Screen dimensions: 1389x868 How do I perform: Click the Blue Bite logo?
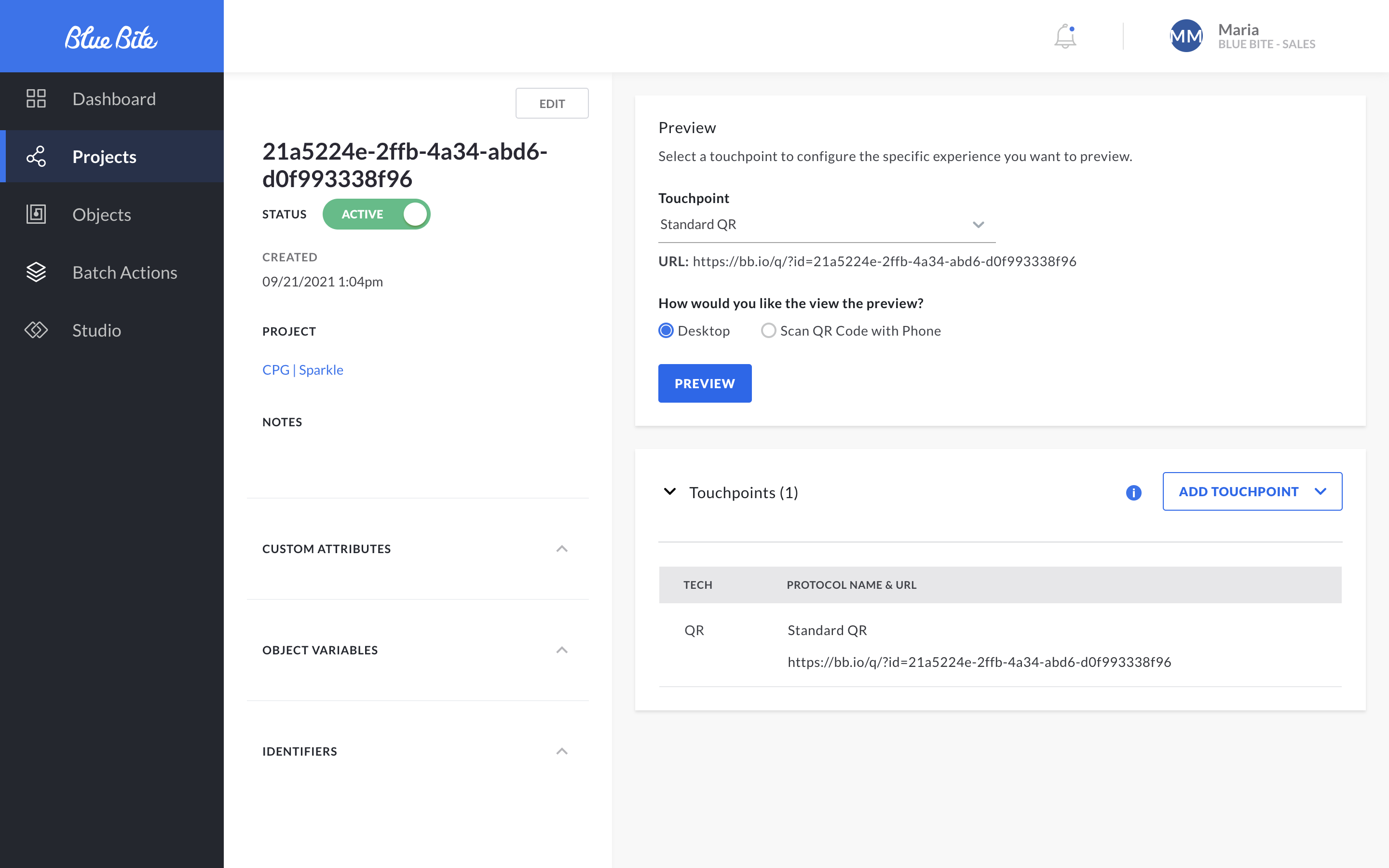pos(111,37)
